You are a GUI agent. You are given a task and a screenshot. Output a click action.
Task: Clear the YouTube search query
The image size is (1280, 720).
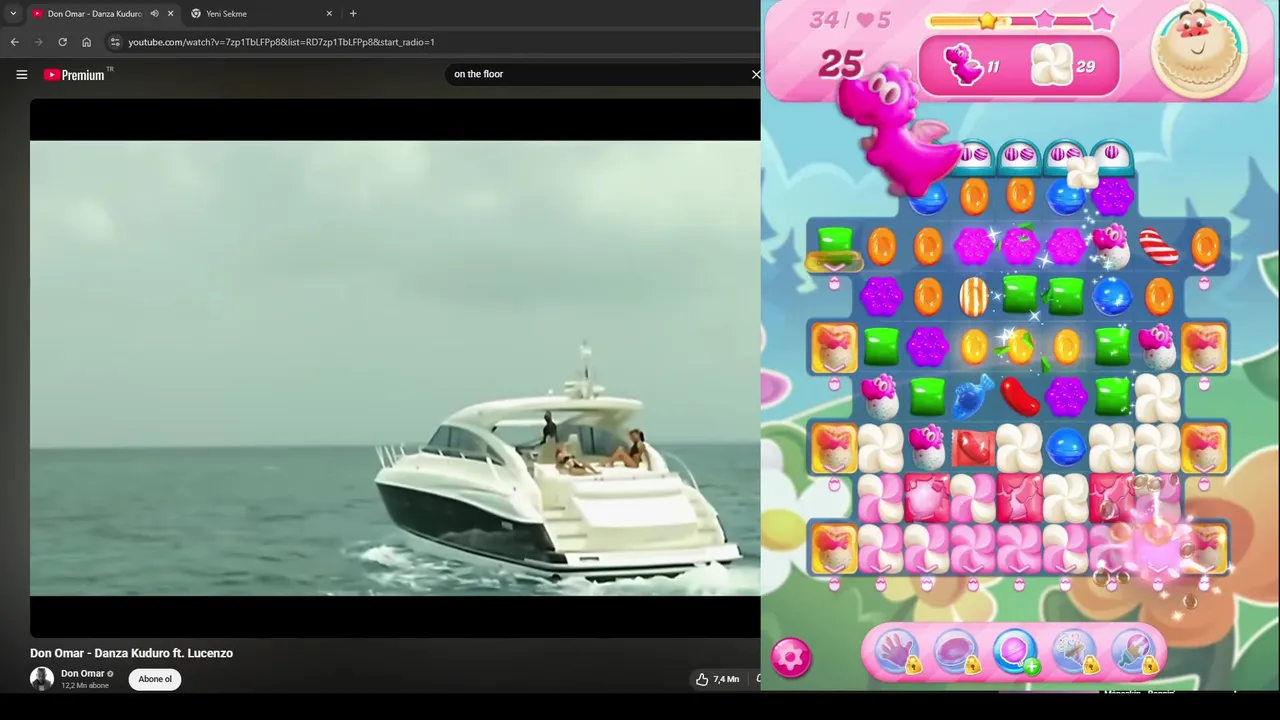(x=756, y=74)
